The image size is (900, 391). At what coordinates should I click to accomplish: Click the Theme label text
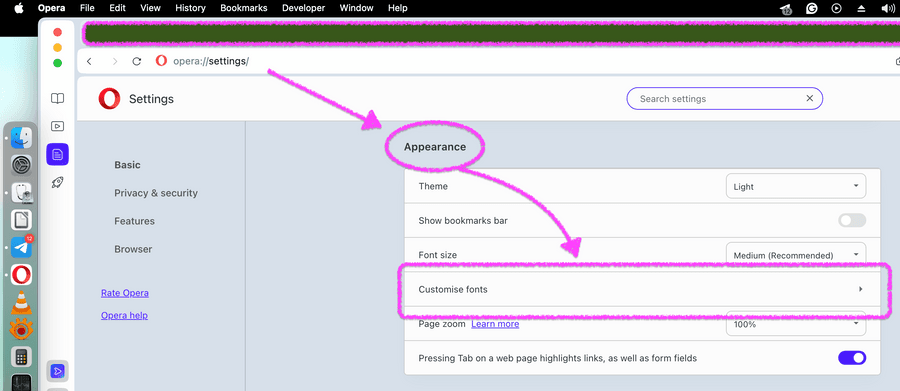pos(433,186)
